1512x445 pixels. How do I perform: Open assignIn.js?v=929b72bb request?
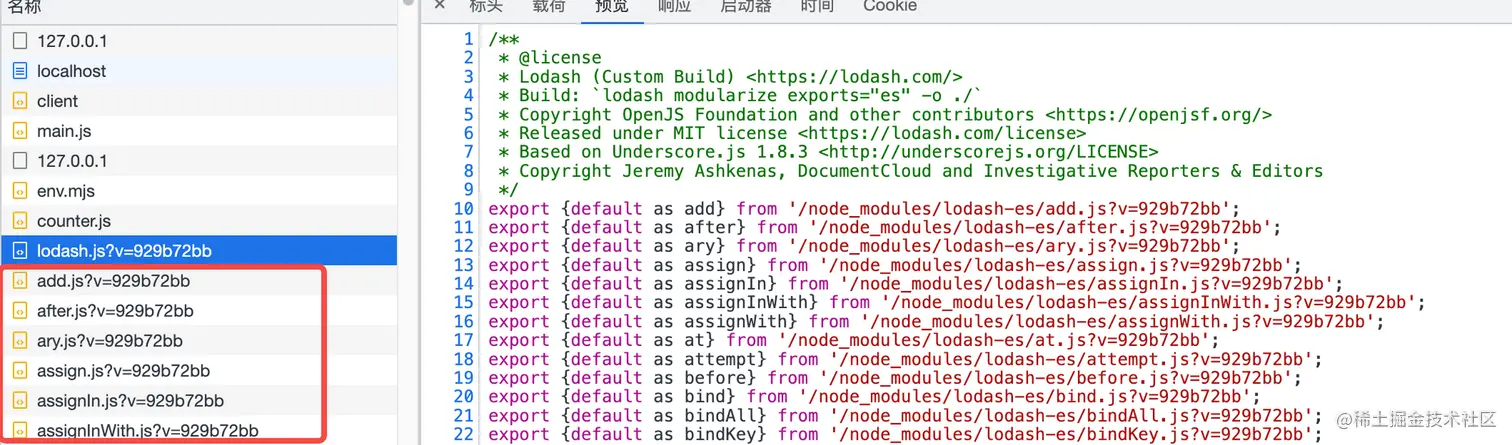pos(198,401)
